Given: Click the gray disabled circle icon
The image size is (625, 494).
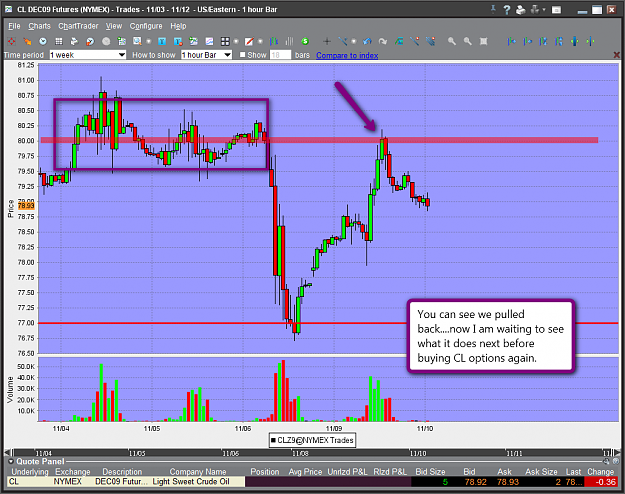Looking at the screenshot, I should click(x=106, y=41).
